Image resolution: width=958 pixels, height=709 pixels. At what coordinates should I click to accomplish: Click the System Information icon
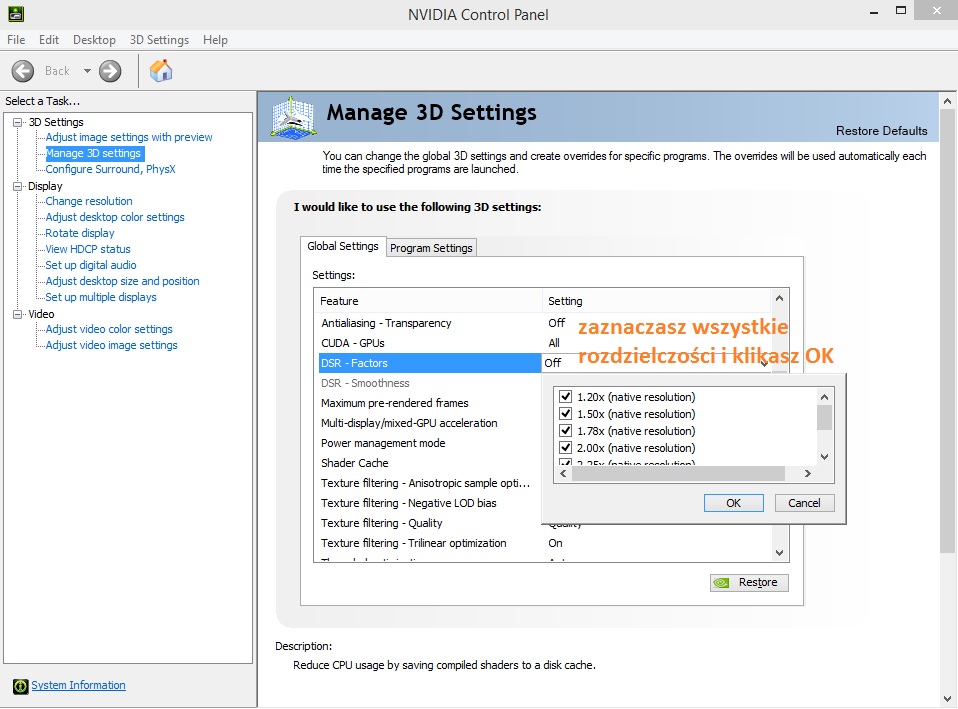coord(20,686)
